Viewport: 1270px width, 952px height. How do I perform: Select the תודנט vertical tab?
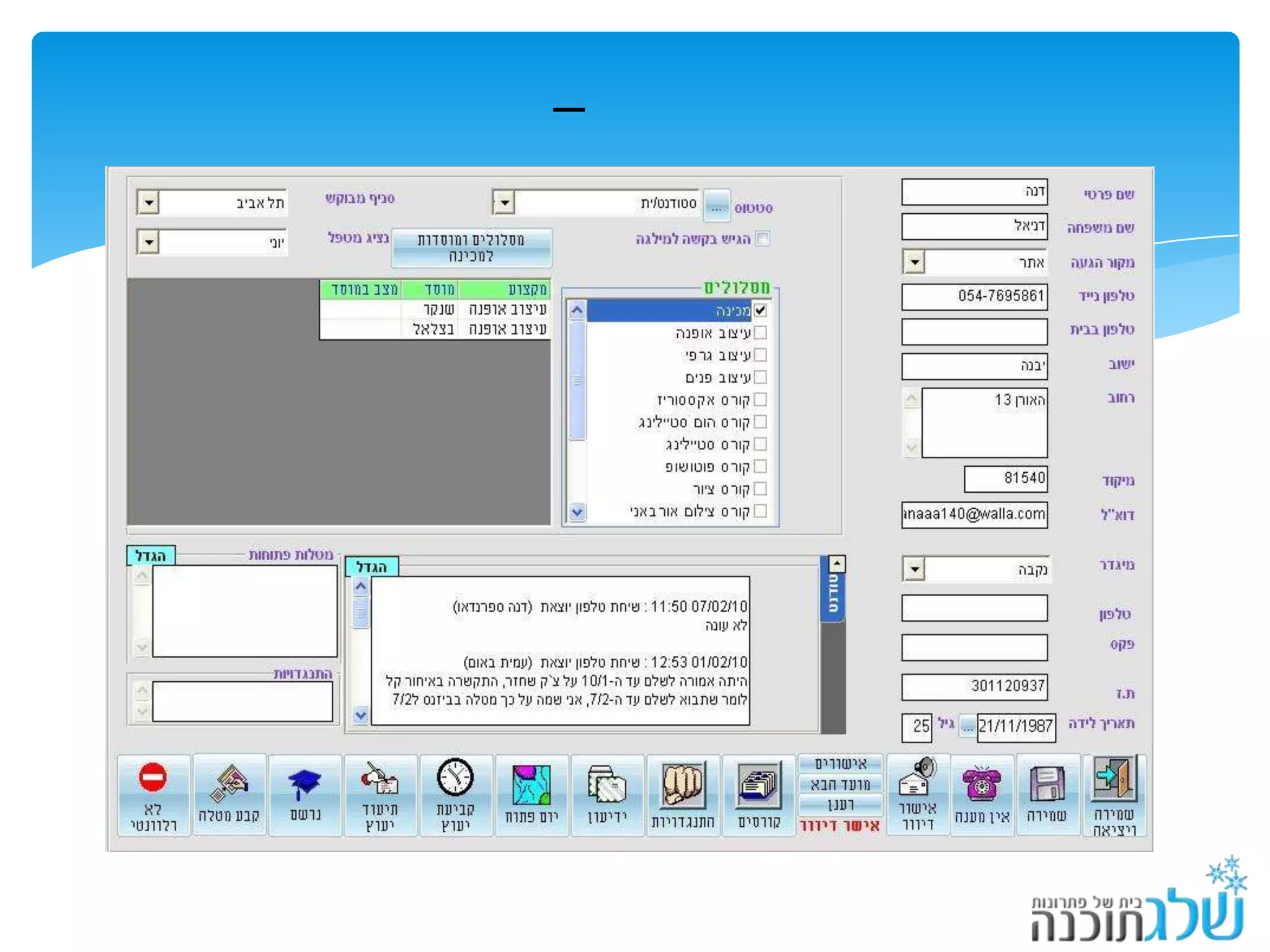[833, 594]
